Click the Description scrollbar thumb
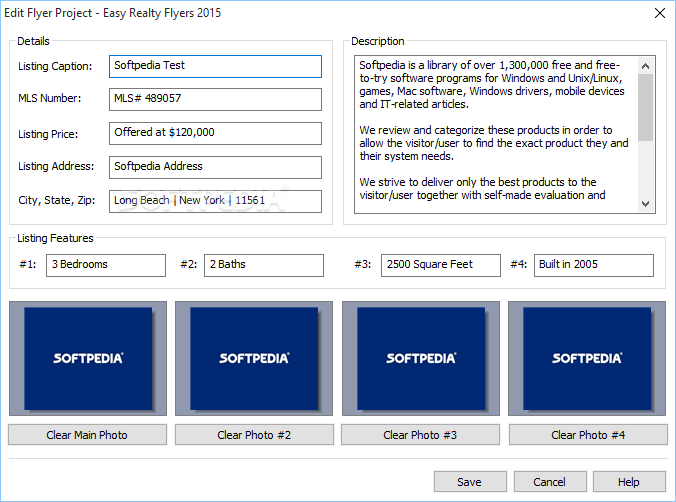Image resolution: width=676 pixels, height=502 pixels. pyautogui.click(x=645, y=107)
